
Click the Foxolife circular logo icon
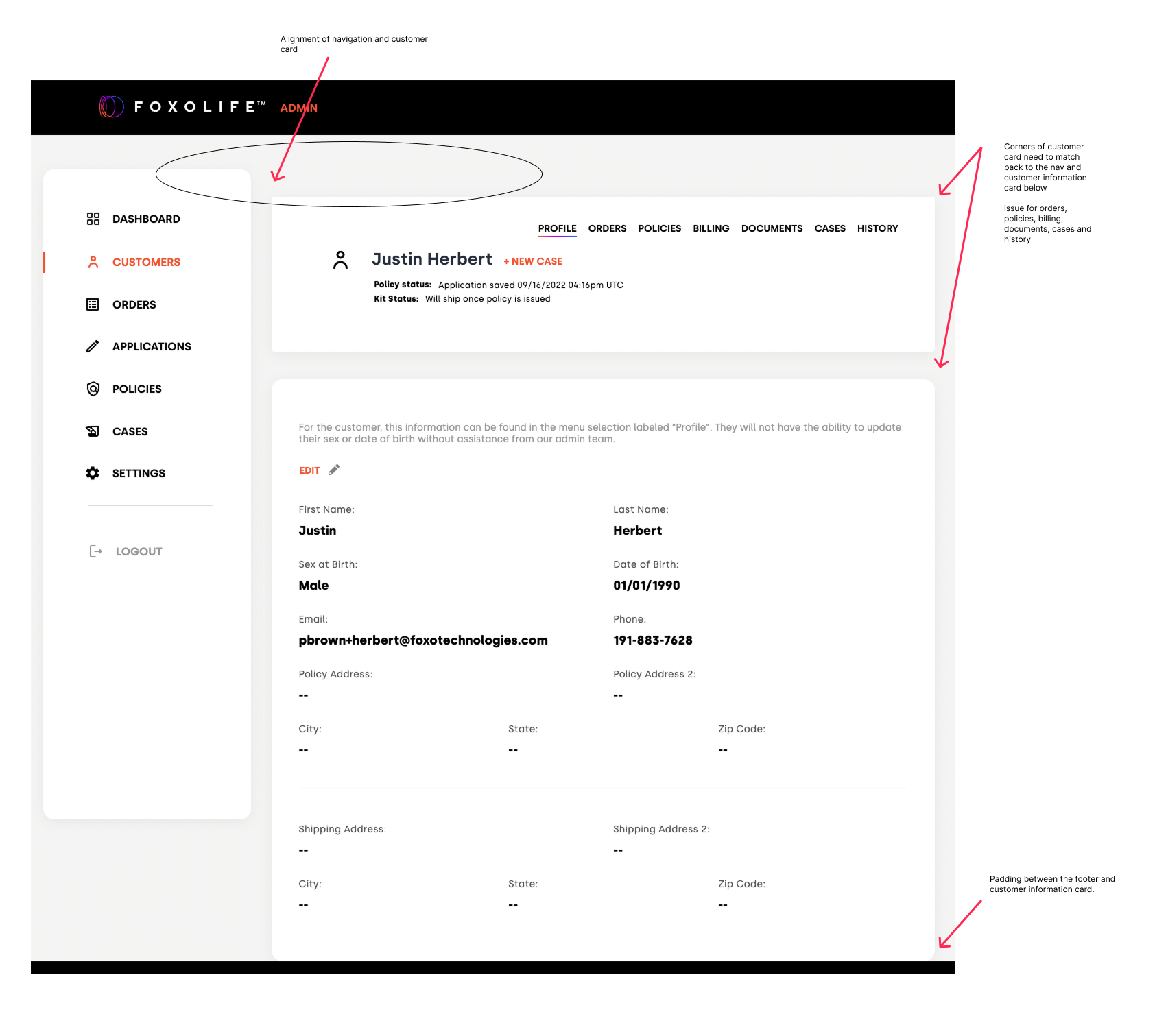112,107
